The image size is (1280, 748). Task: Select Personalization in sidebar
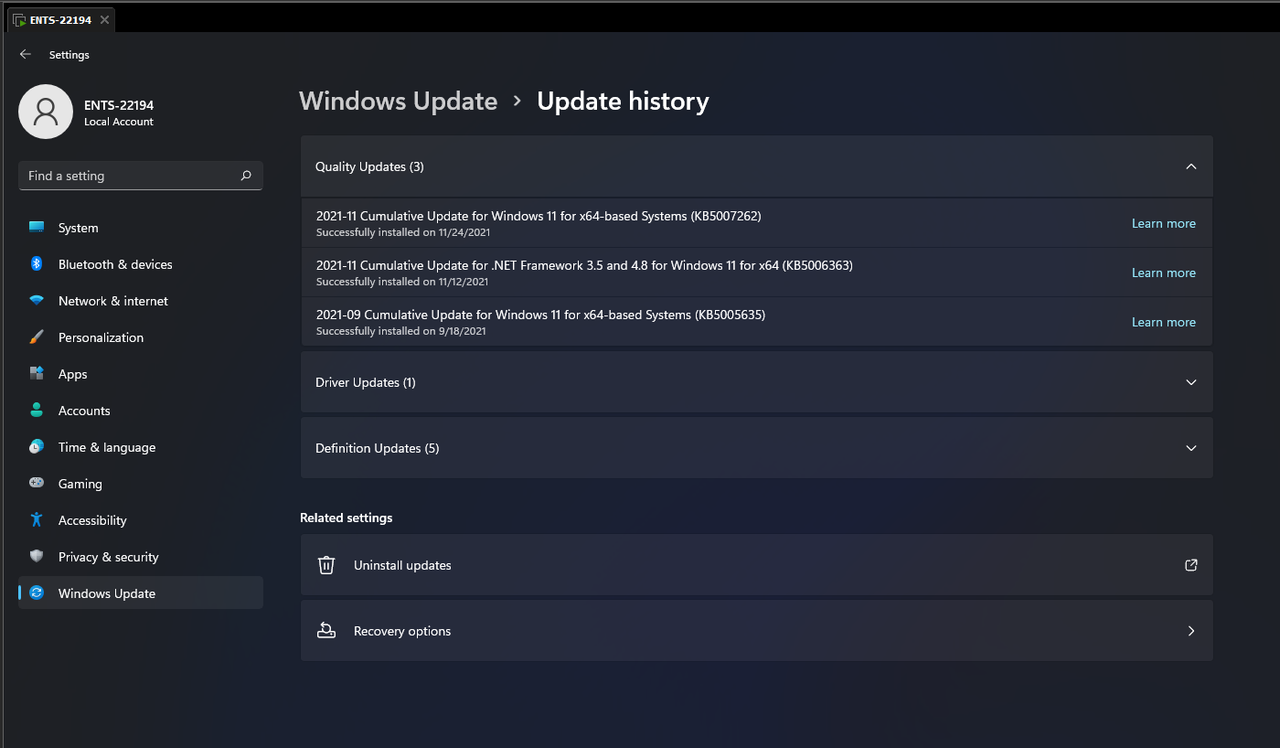[141, 337]
